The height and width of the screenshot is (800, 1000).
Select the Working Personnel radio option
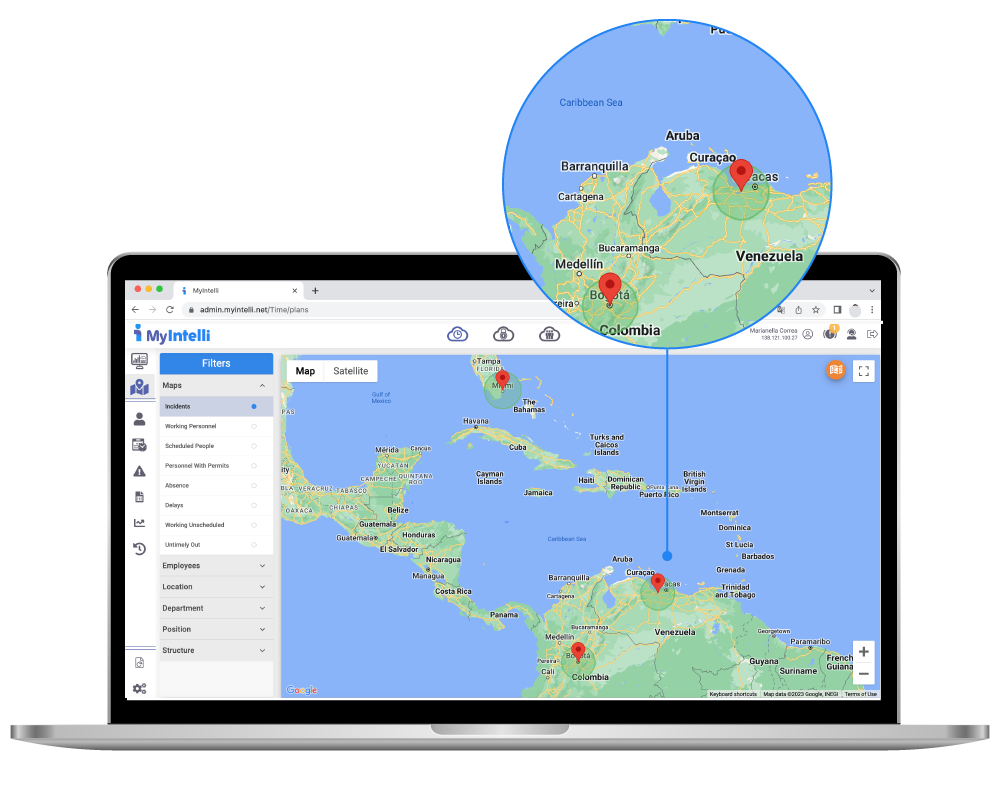pos(254,426)
